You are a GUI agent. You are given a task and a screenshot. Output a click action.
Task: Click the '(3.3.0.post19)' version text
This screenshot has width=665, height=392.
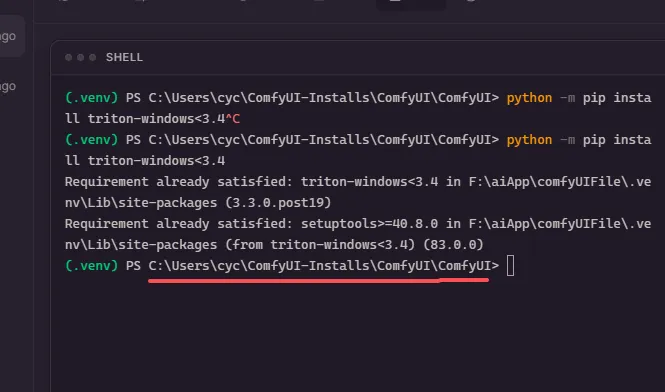click(278, 203)
